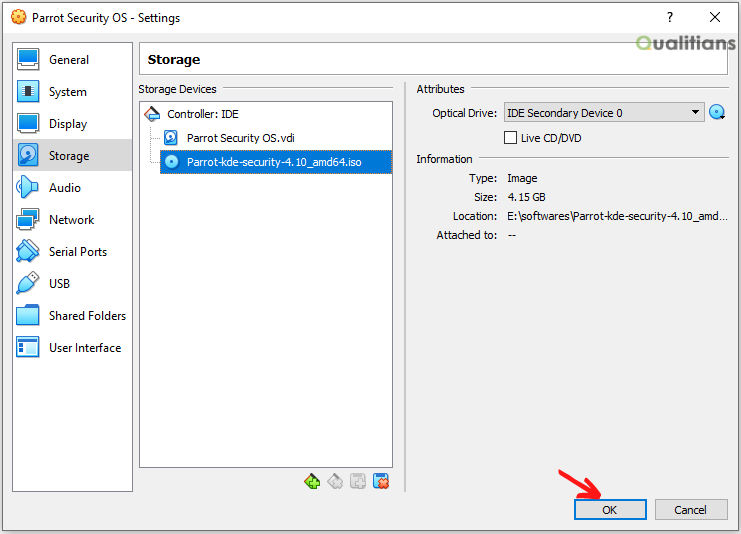Click the remove storage attachment icon
The height and width of the screenshot is (534, 741).
point(381,482)
